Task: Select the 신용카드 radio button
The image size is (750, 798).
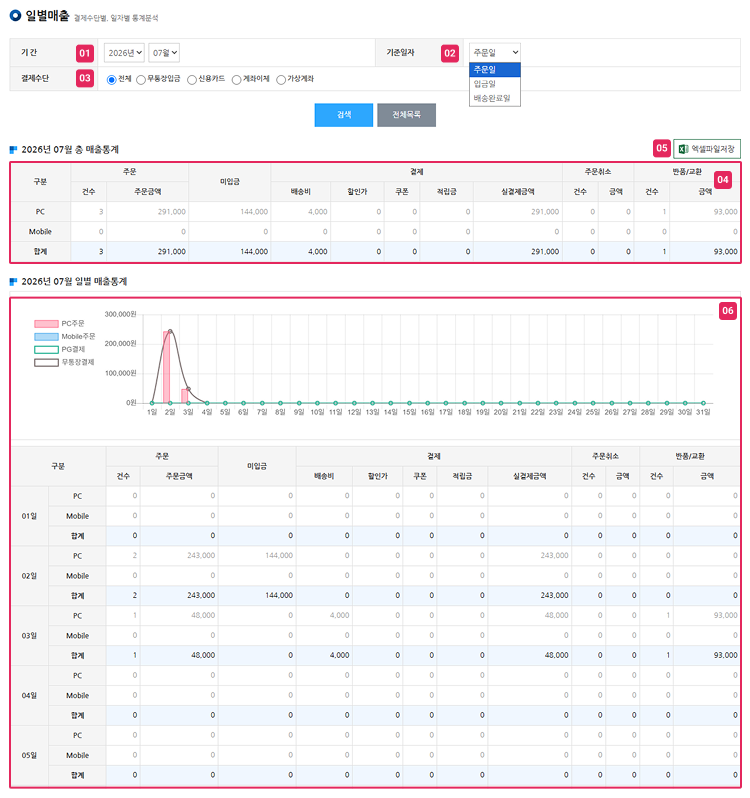Action: click(192, 80)
